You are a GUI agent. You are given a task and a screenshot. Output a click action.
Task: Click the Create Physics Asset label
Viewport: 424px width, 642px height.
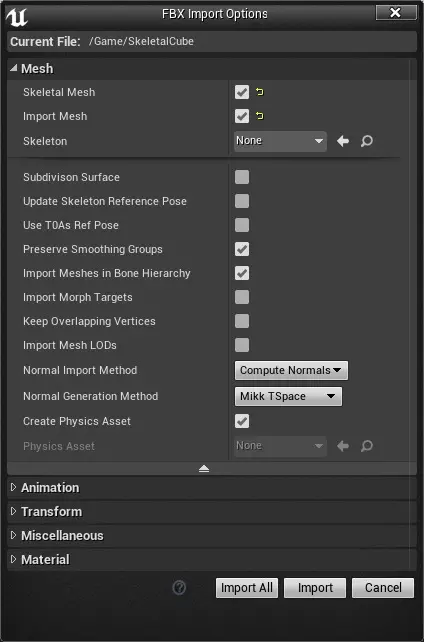(77, 421)
